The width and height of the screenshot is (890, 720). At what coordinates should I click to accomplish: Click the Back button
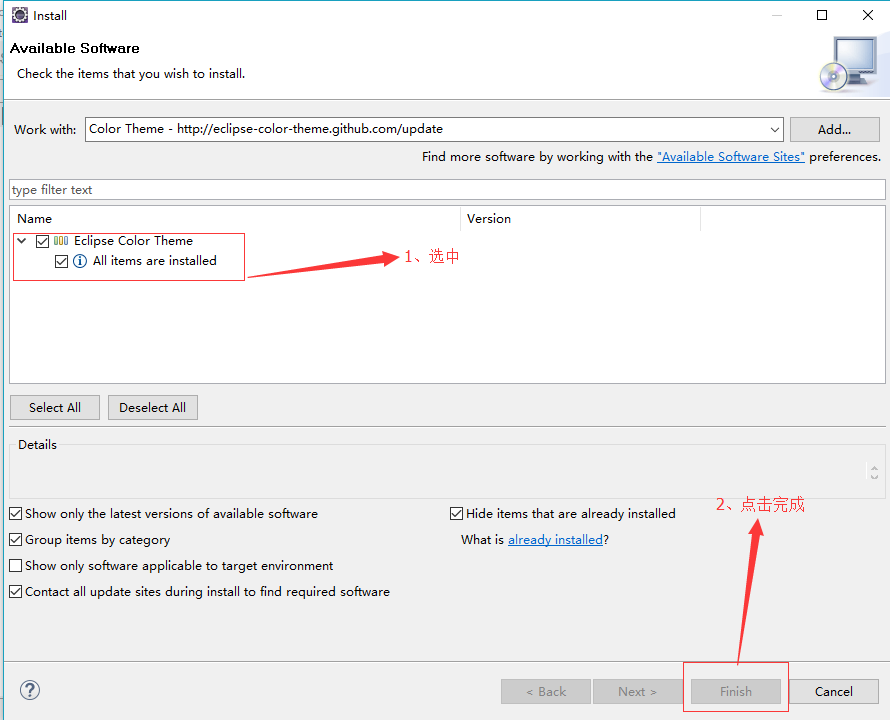(x=546, y=692)
